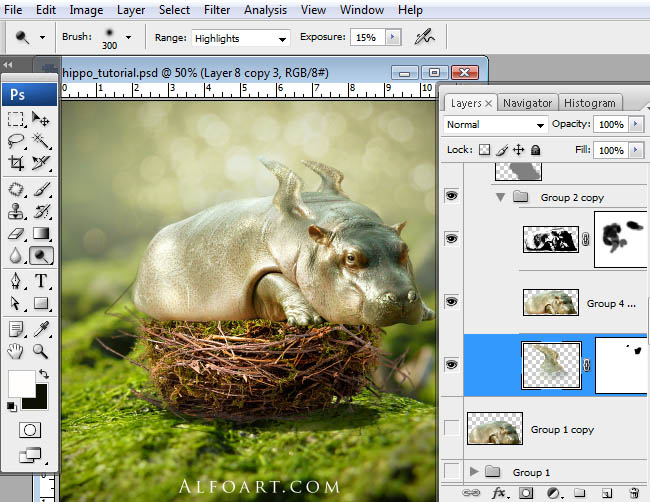Select the Dodge tool in toolbox
The width and height of the screenshot is (650, 502).
(x=41, y=255)
